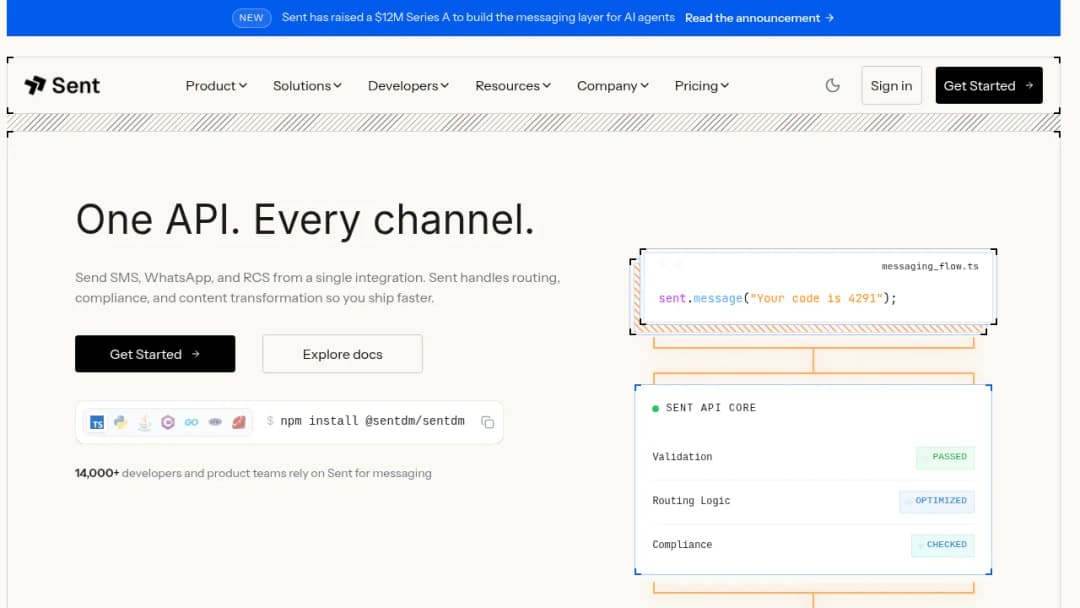Select the PHP SDK icon

[215, 422]
